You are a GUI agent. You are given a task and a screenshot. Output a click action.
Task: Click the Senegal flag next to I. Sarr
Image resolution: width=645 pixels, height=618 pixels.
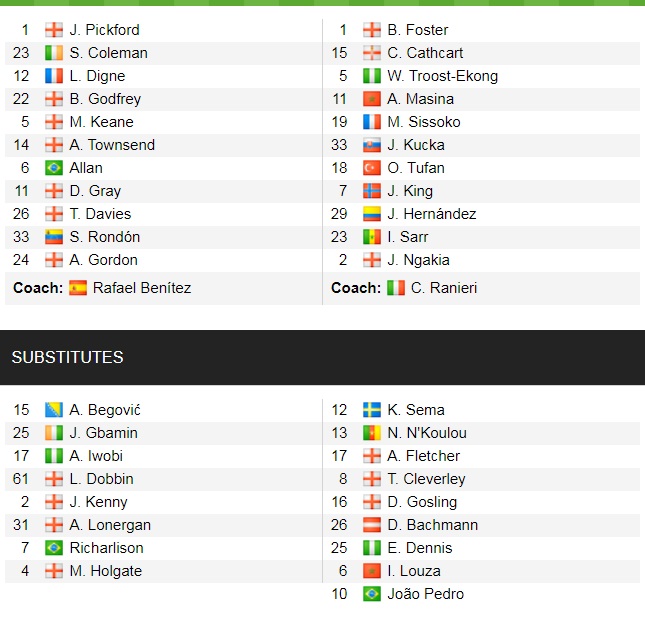372,237
